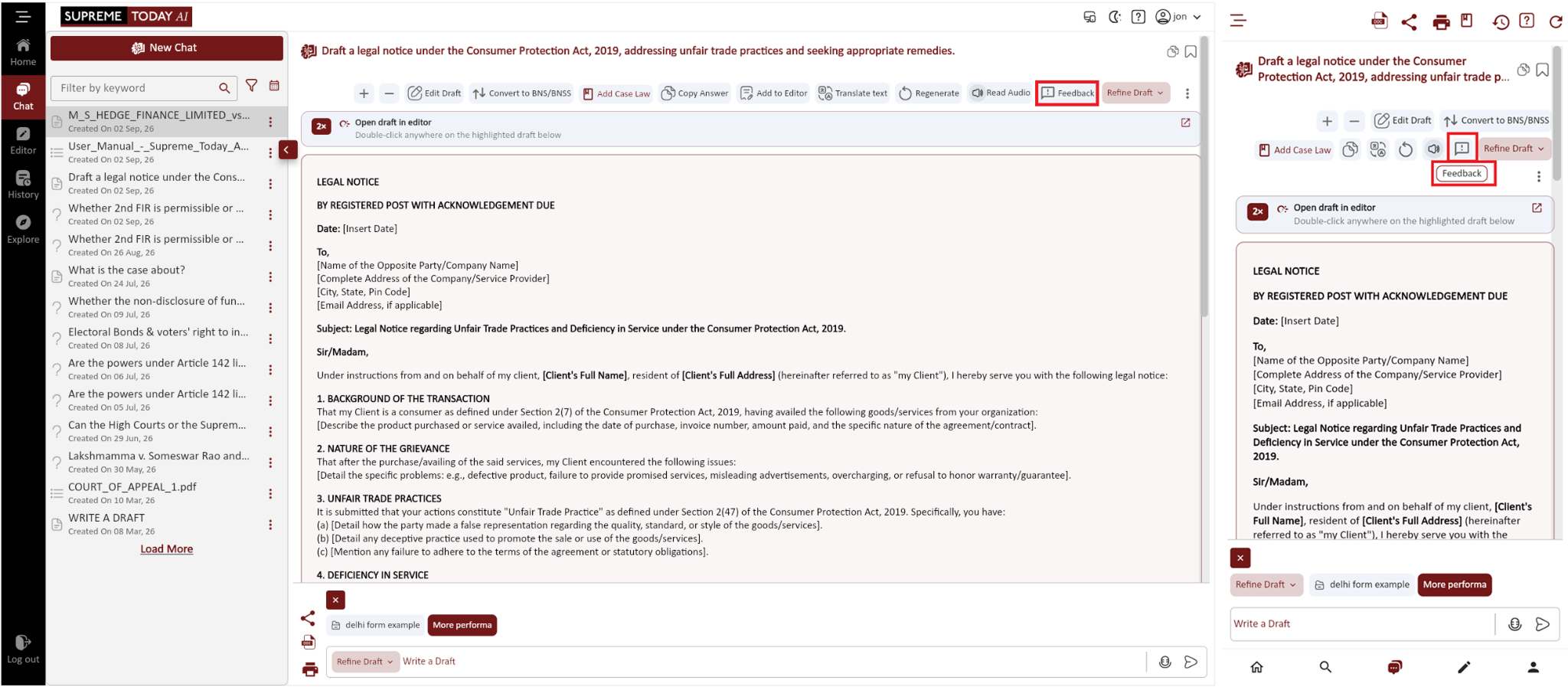The image size is (1568, 687).
Task: Collapse the chat list with the red arrow
Action: pyautogui.click(x=287, y=150)
